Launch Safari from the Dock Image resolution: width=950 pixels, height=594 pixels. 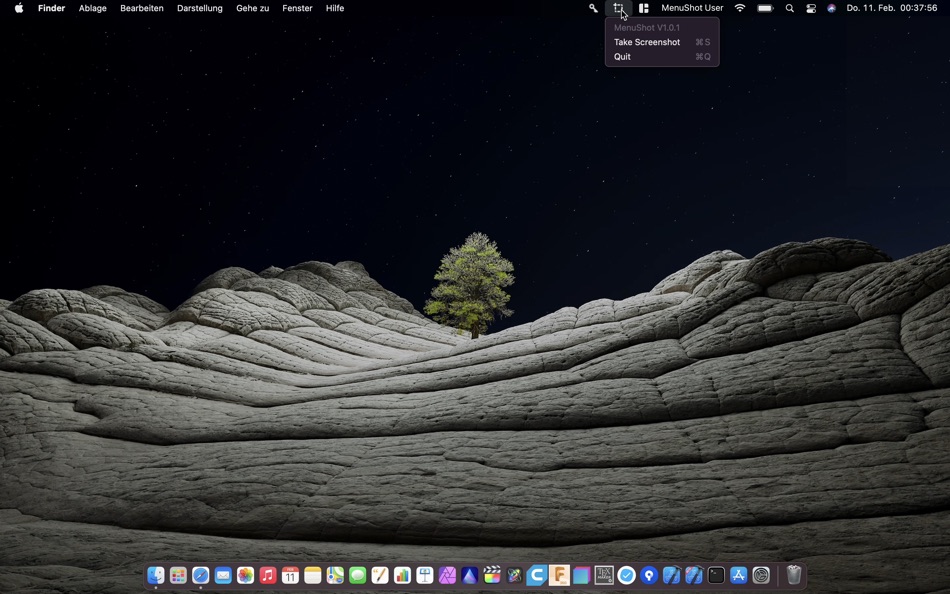pos(201,575)
